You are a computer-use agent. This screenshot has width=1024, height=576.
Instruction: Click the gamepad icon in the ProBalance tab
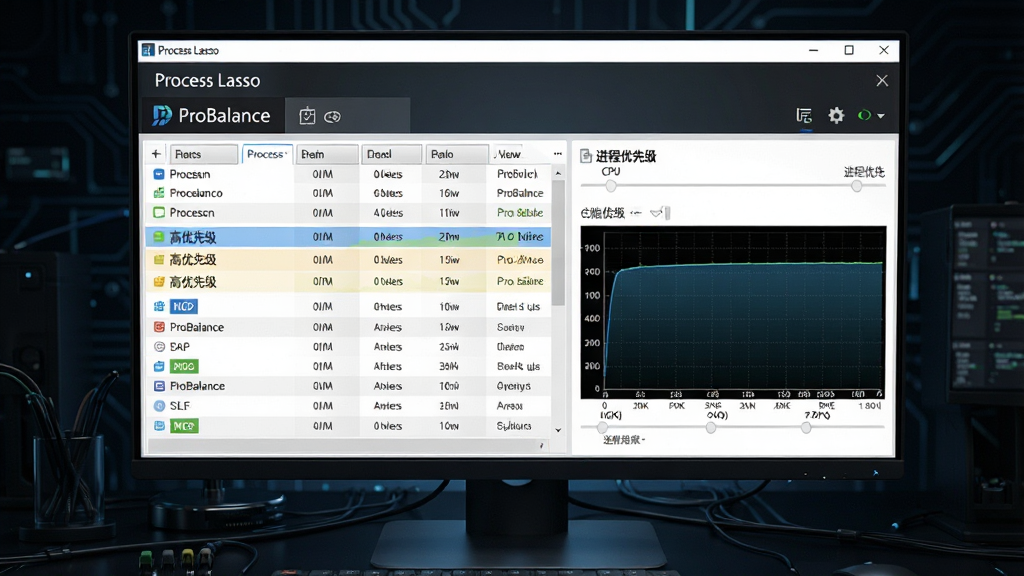pyautogui.click(x=332, y=117)
